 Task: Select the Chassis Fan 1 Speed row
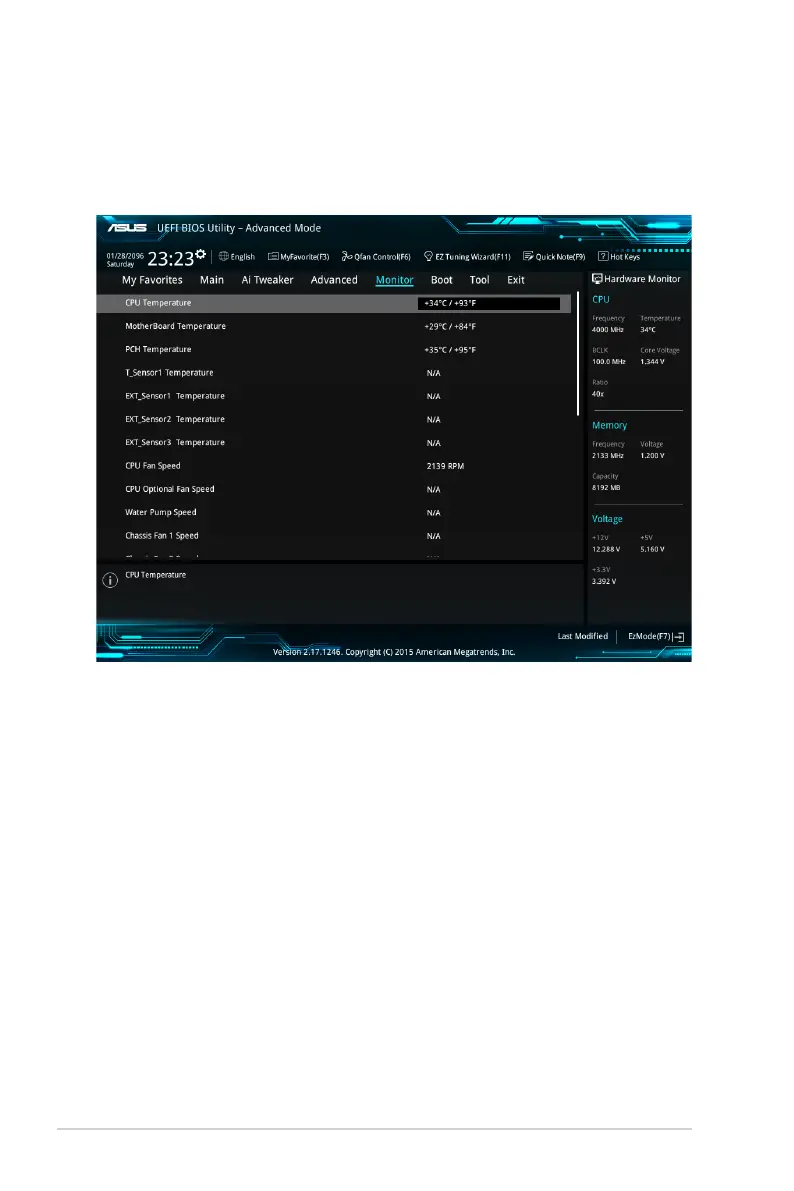point(334,536)
